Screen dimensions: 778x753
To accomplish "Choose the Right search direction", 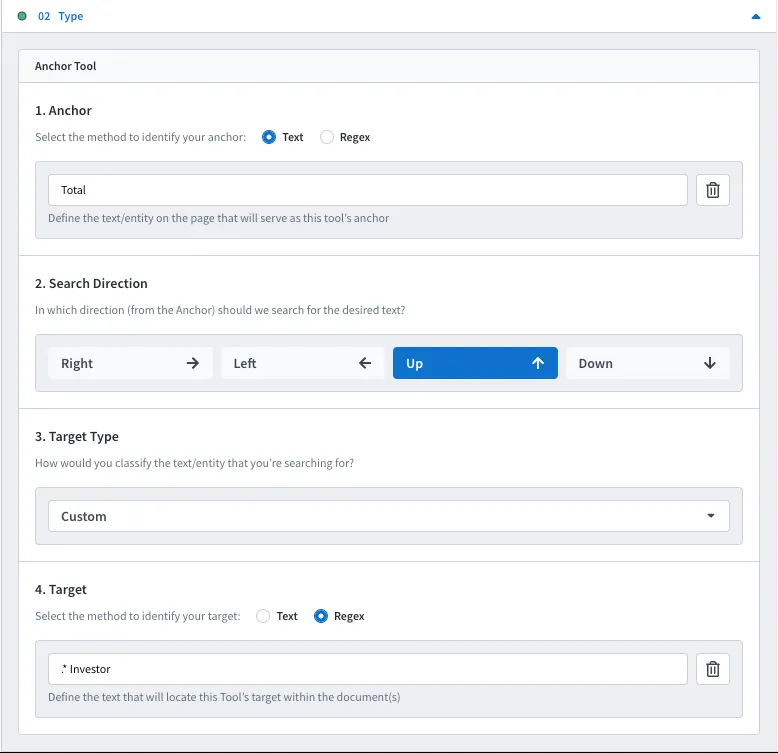I will pos(130,363).
